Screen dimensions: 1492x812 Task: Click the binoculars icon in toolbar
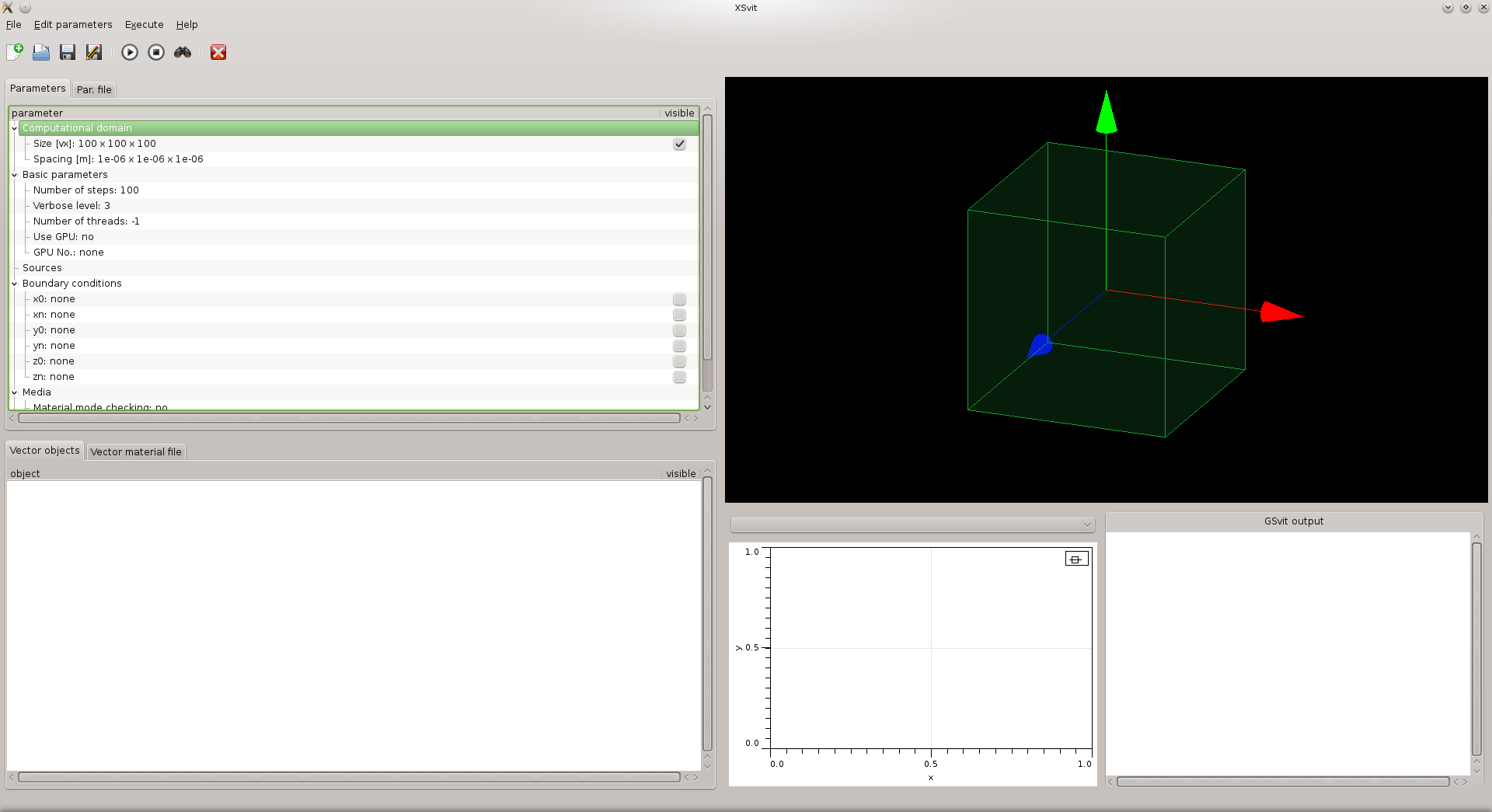183,52
